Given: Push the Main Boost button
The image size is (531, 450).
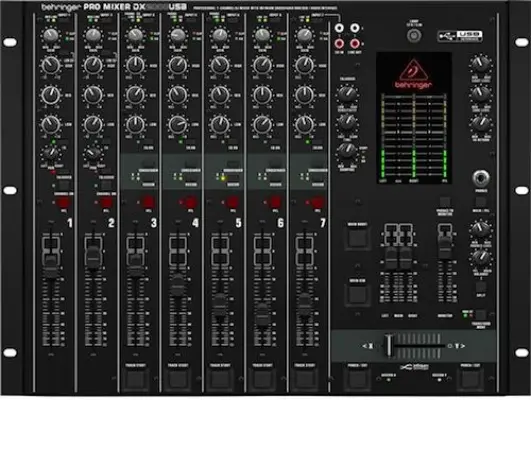Looking at the screenshot, I should click(x=357, y=238).
